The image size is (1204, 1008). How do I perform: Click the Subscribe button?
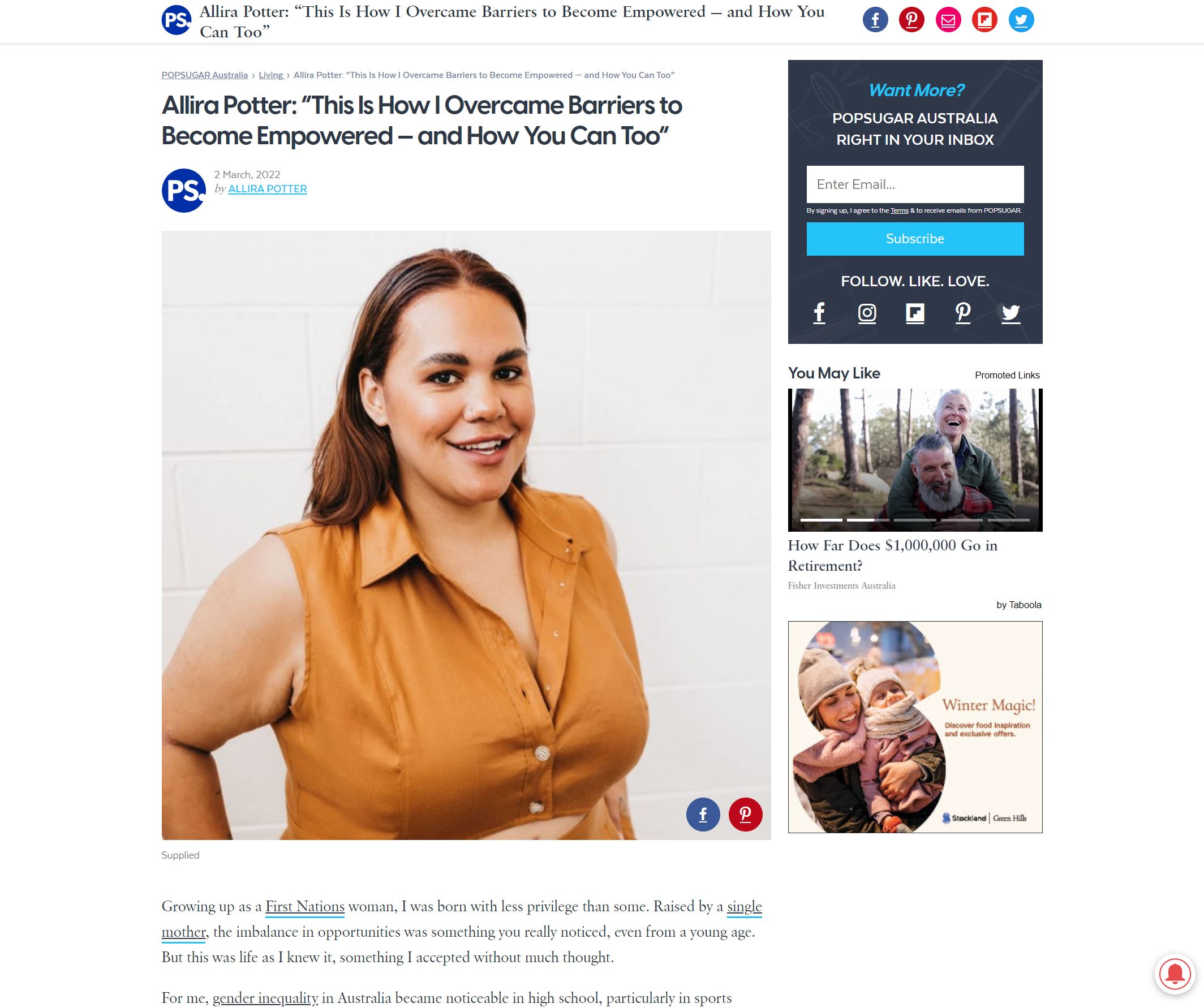[x=915, y=238]
